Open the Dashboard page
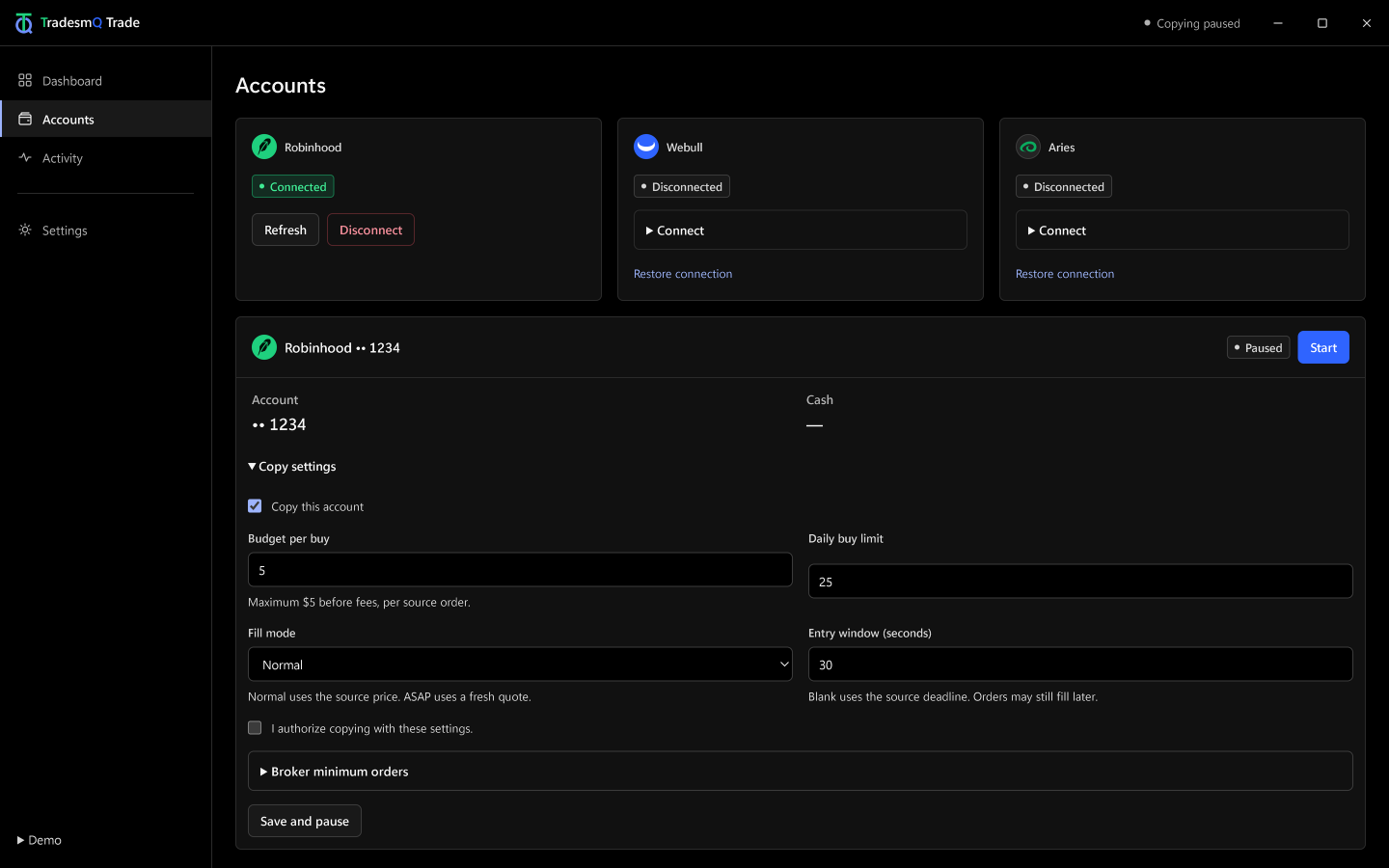 tap(106, 80)
